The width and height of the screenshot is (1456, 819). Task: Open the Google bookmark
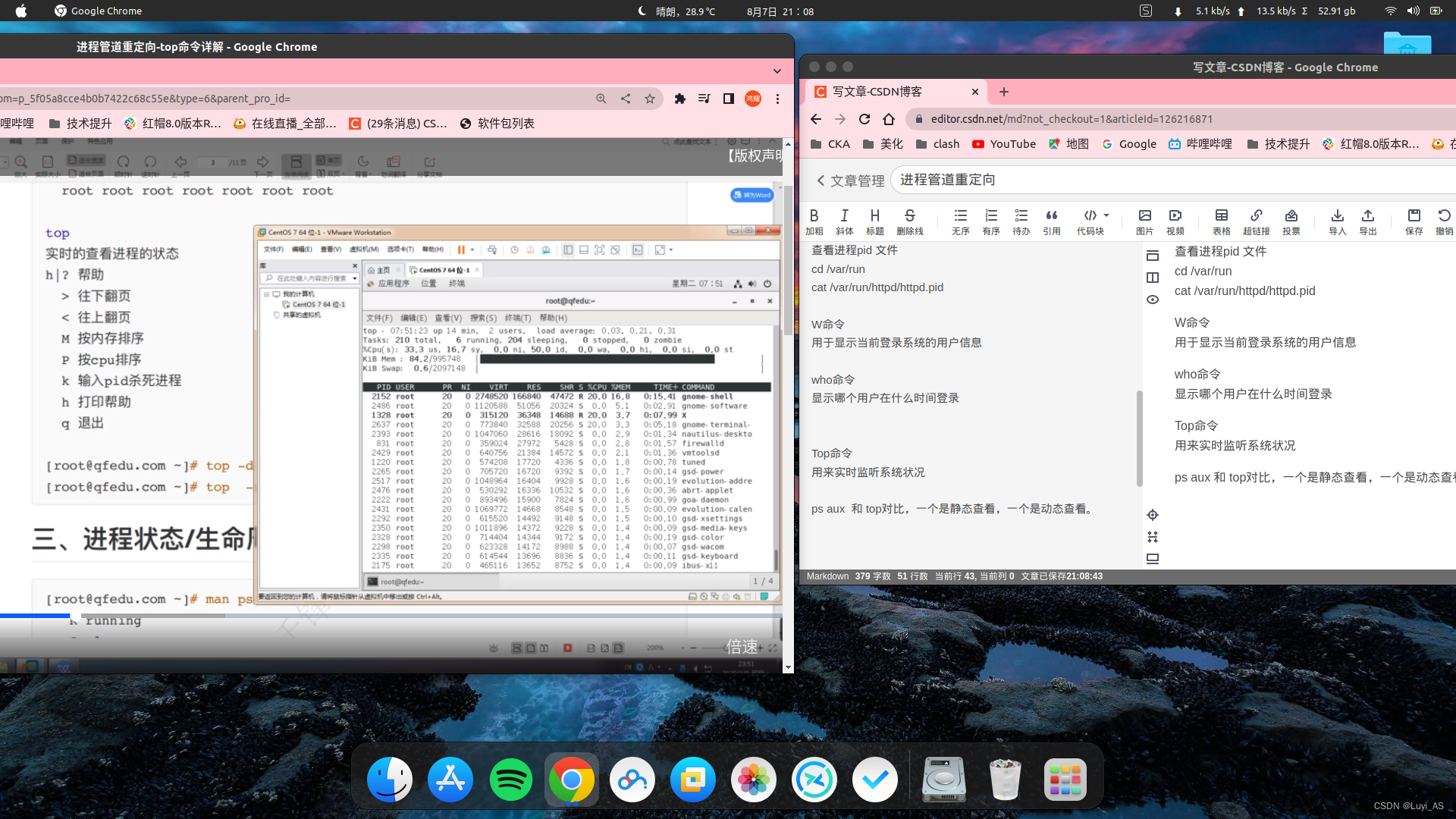pos(1129,144)
